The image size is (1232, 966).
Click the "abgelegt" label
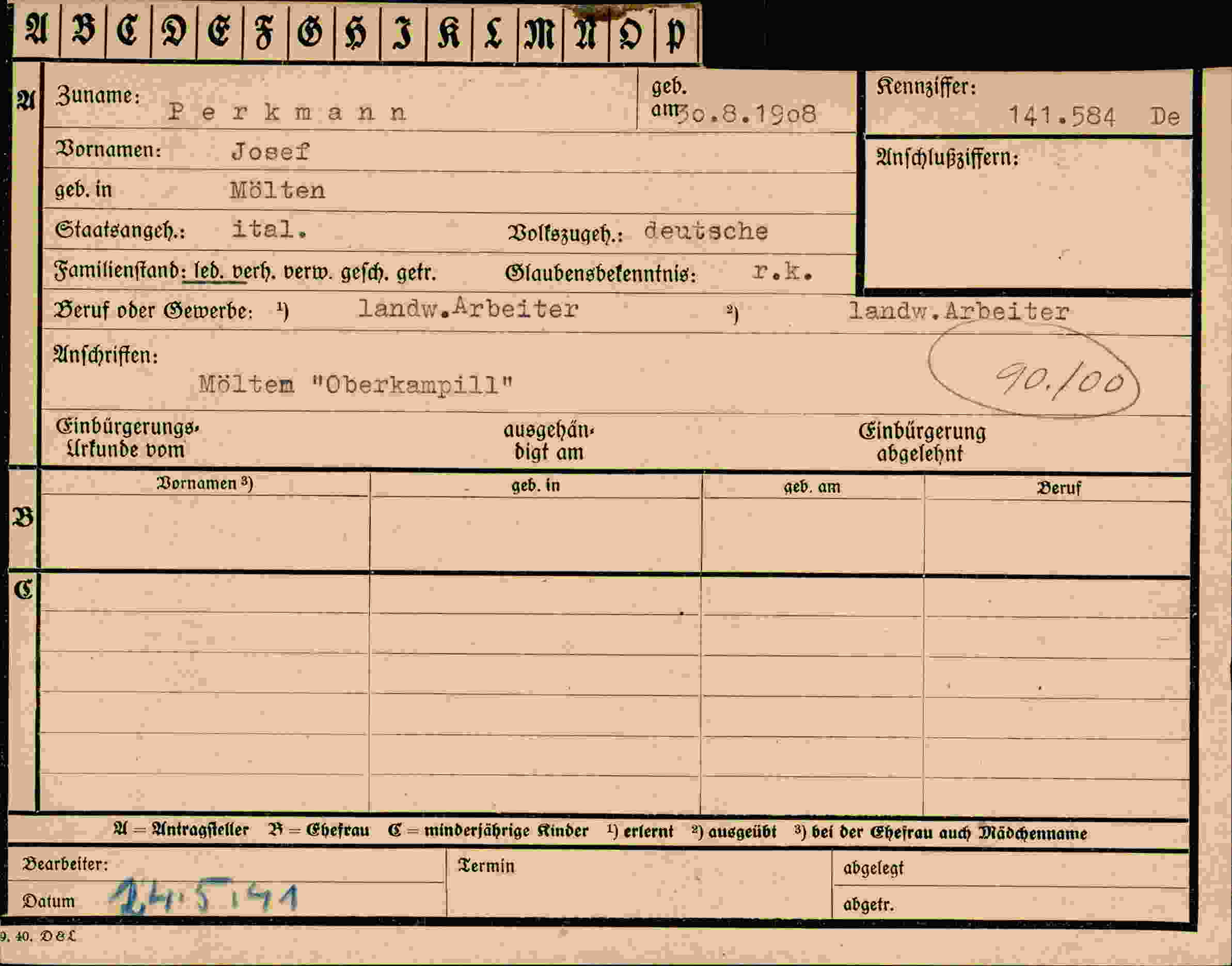(x=874, y=868)
